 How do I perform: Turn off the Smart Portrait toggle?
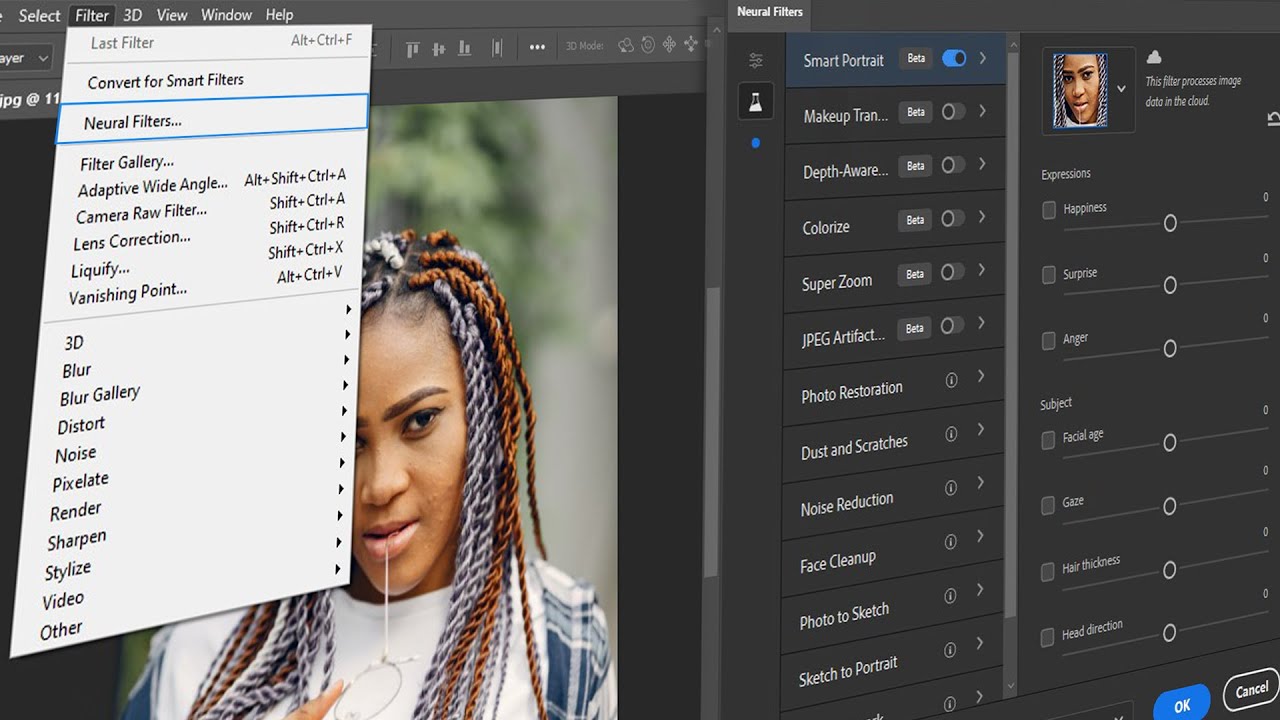pyautogui.click(x=954, y=58)
